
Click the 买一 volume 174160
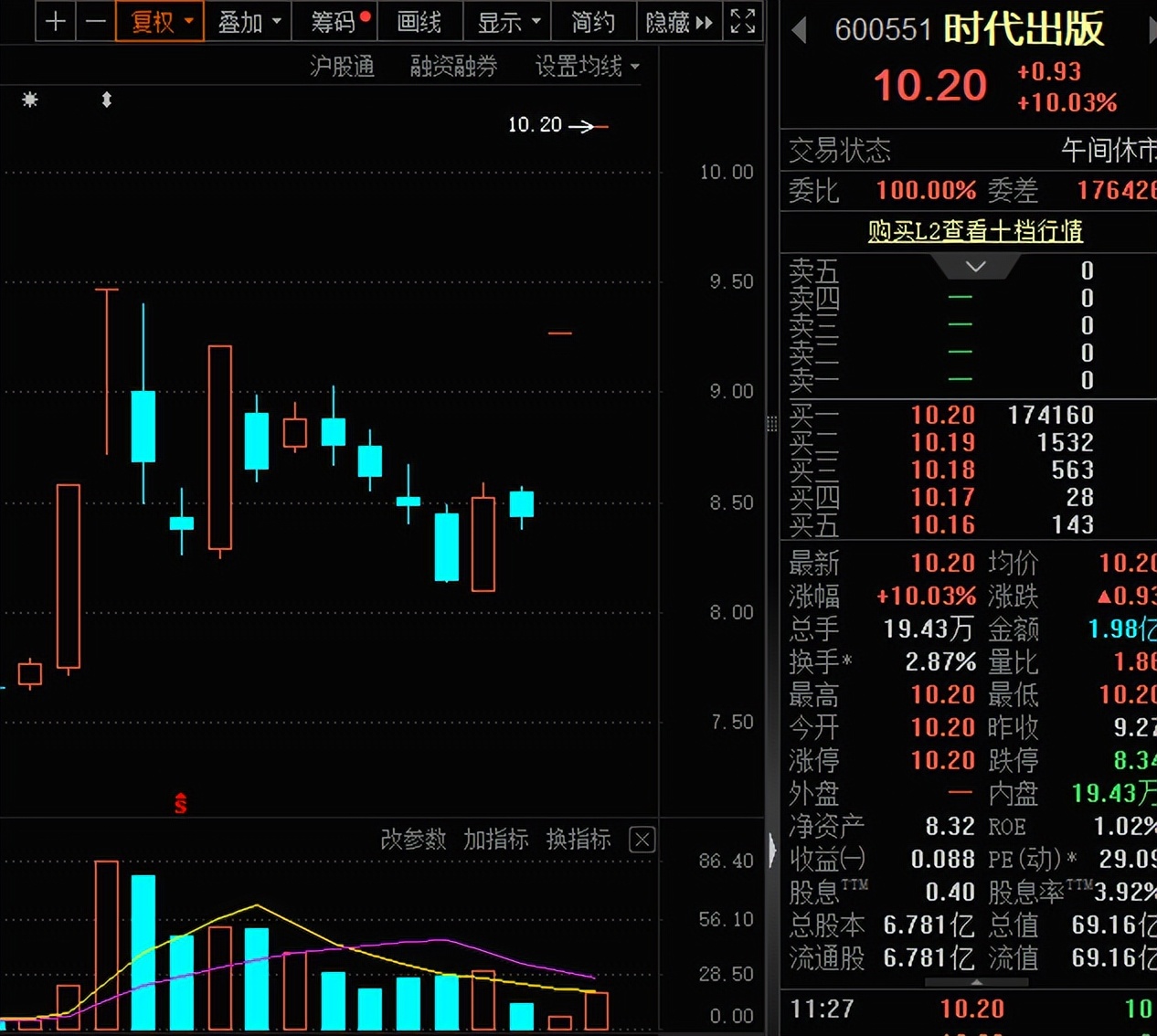[1051, 416]
